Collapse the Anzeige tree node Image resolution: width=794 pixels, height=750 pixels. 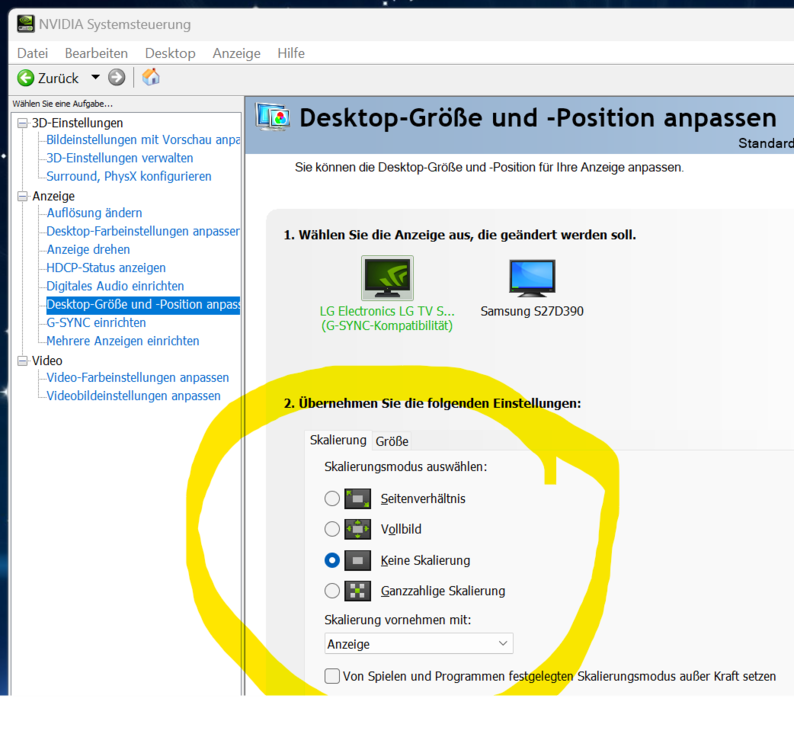pos(22,196)
